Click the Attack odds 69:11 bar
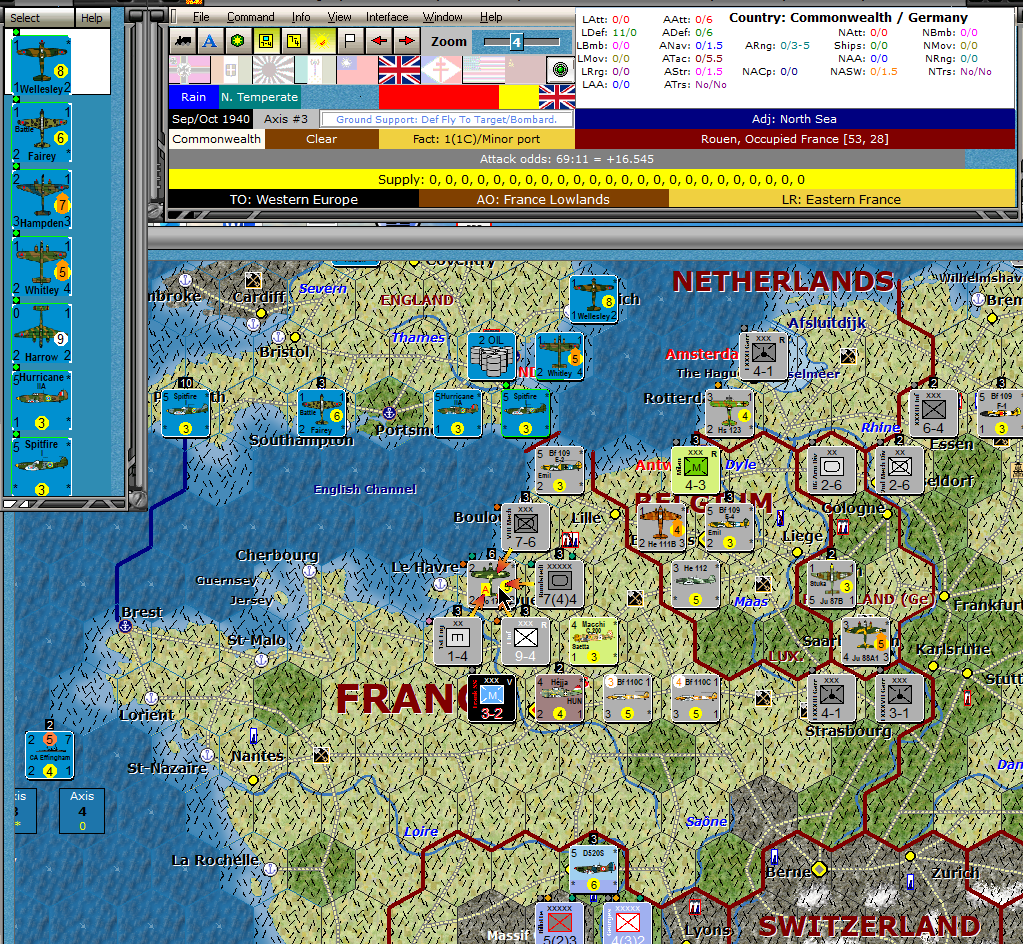 tap(566, 159)
